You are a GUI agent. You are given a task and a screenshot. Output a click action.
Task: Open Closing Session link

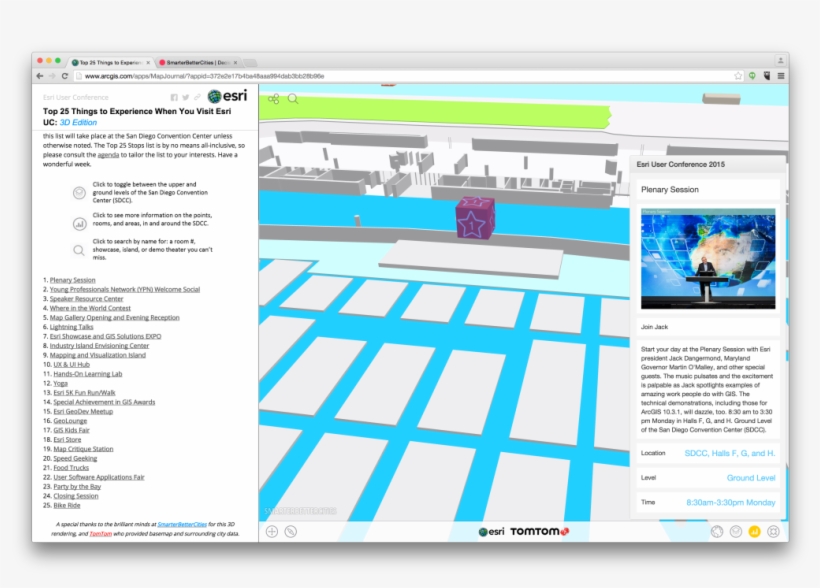click(x=76, y=496)
